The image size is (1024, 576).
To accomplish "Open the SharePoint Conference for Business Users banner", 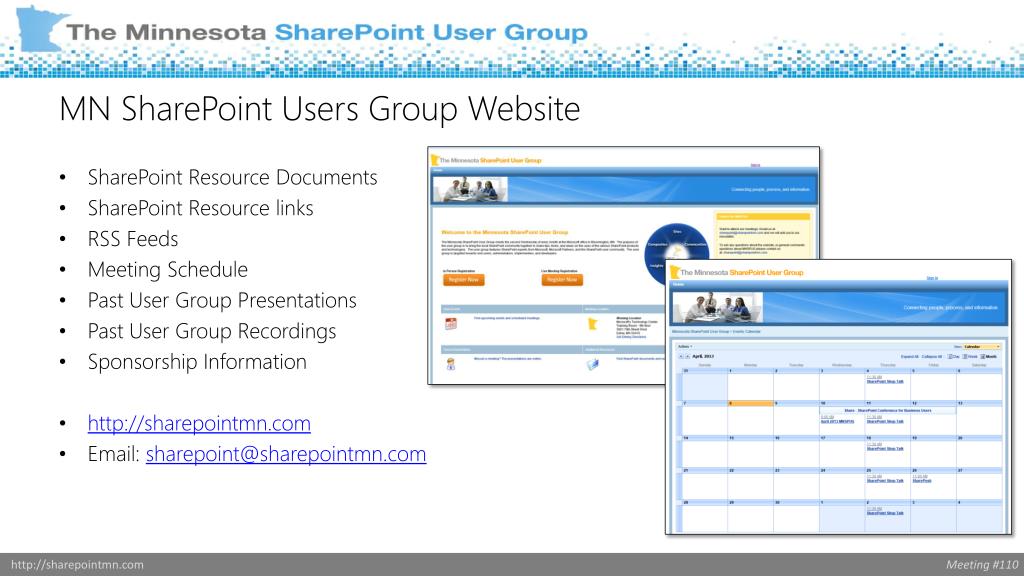I will 888,410.
